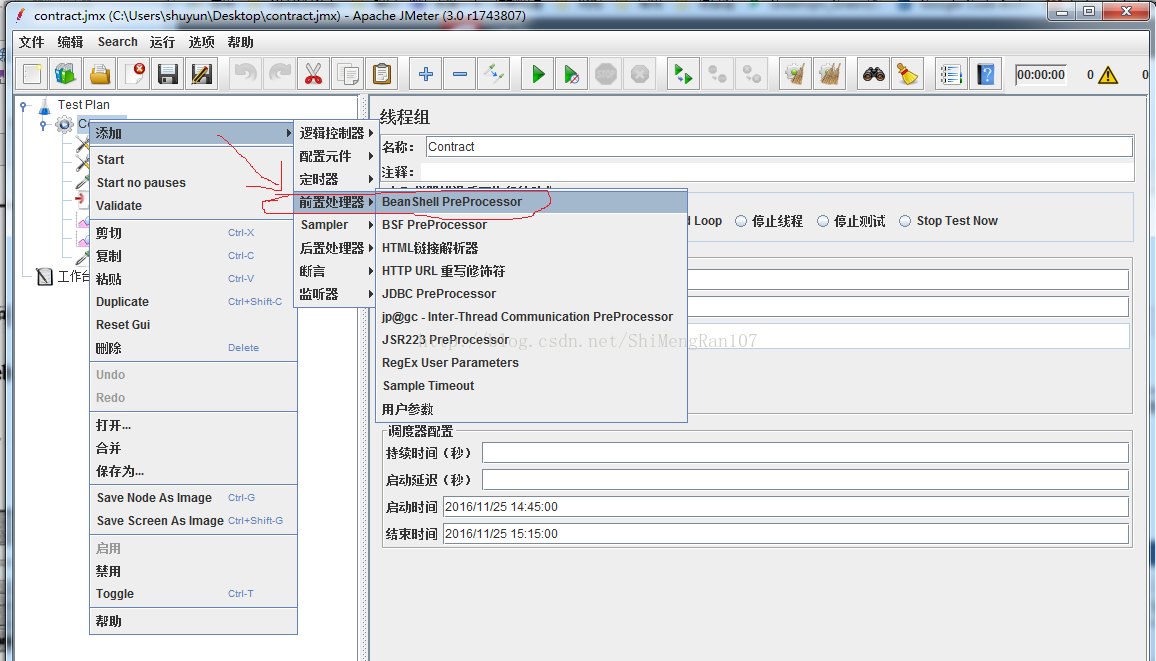Open the 运行 menu in menu bar
1156x661 pixels.
162,42
